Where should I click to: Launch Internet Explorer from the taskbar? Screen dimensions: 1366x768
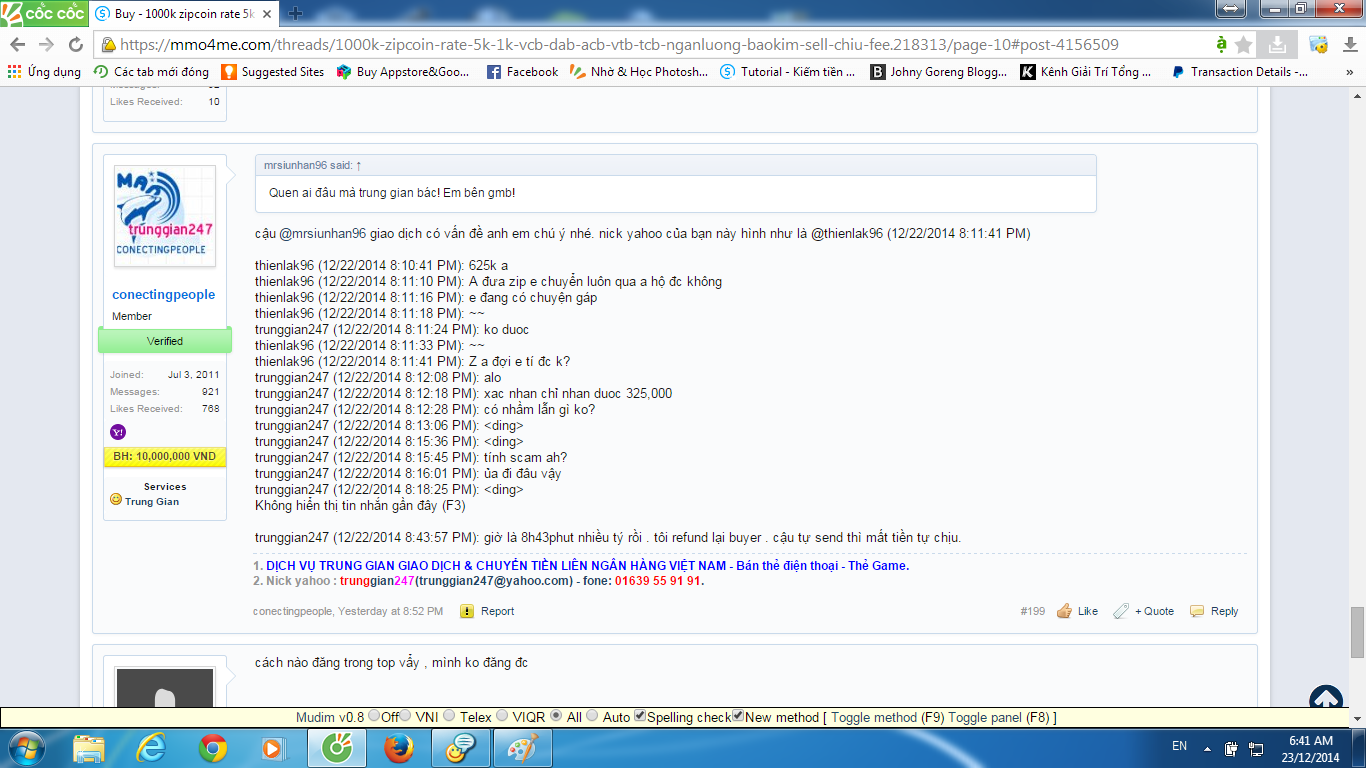[x=152, y=748]
